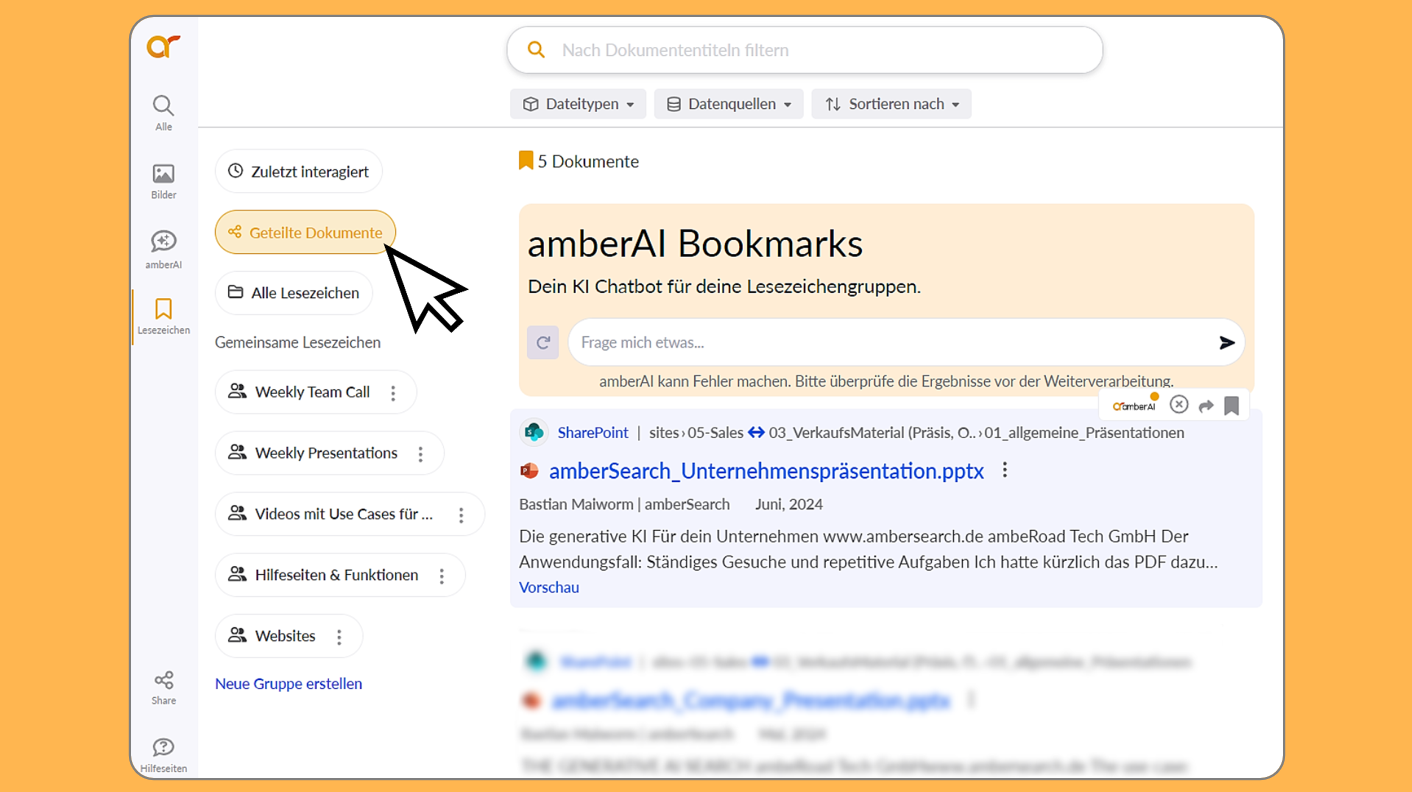The image size is (1412, 792).
Task: Click the Neue Gruppe erstellen link
Action: (289, 684)
